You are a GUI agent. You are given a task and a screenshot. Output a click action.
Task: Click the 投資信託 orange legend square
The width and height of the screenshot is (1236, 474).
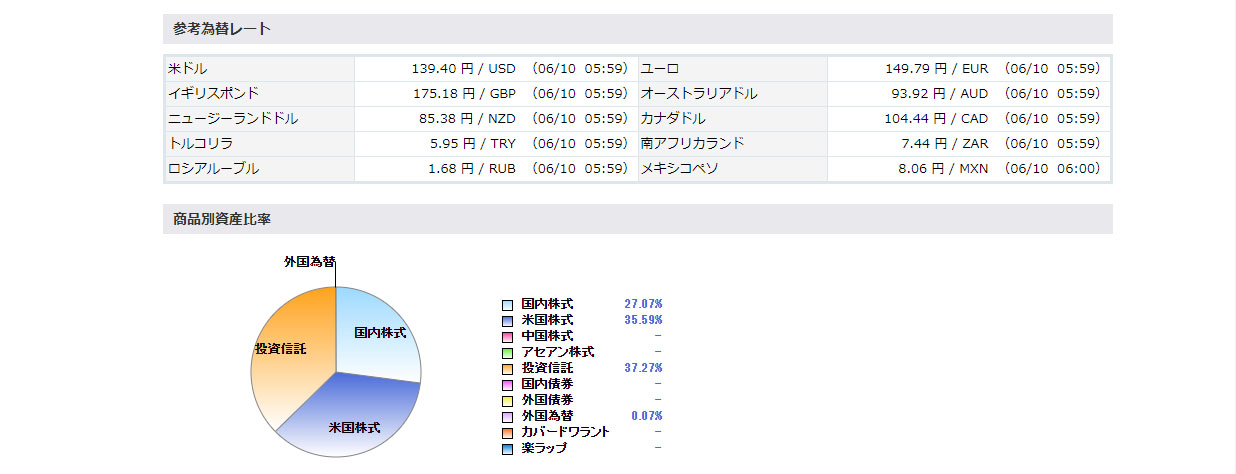[x=508, y=368]
